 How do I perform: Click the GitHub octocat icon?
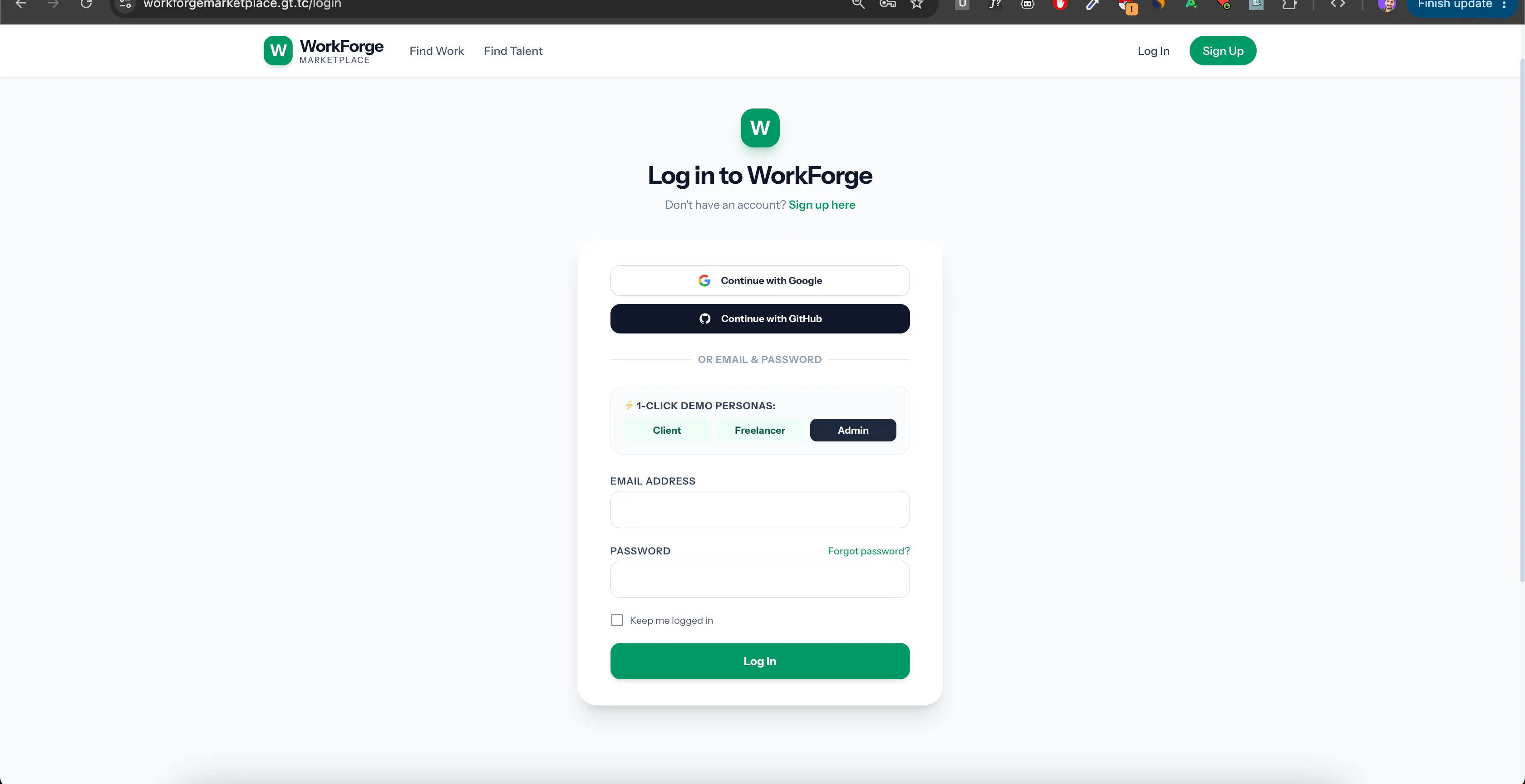(705, 319)
